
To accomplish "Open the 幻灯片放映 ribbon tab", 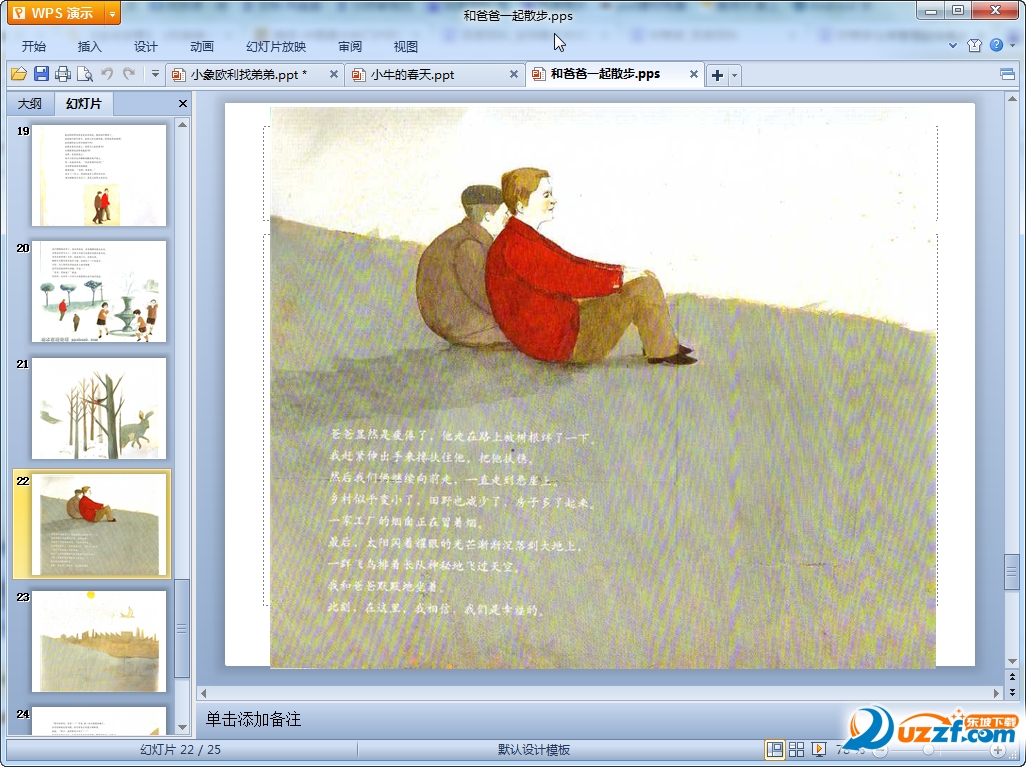I will (276, 46).
